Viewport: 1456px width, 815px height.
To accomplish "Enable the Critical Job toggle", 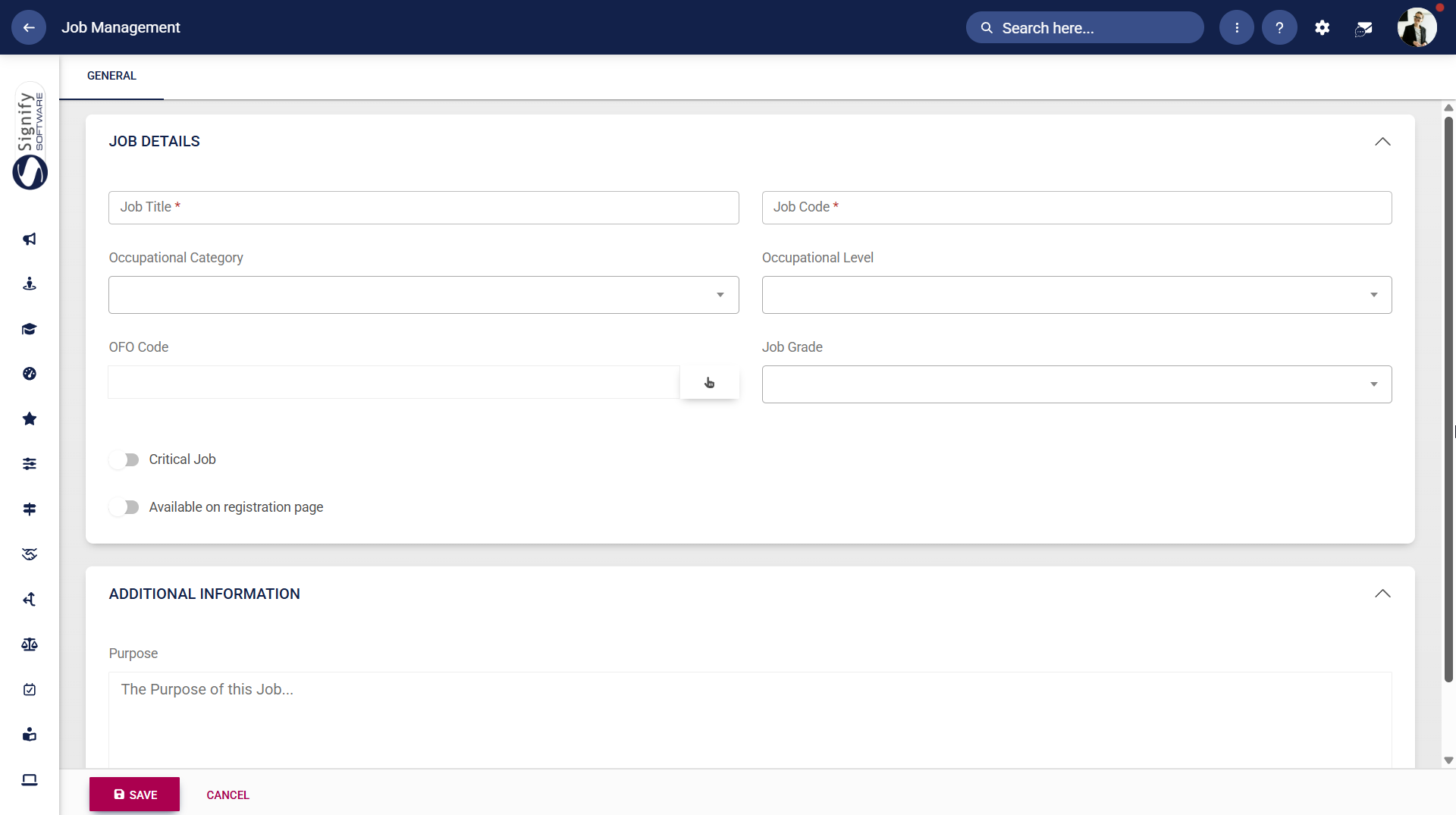I will point(124,459).
